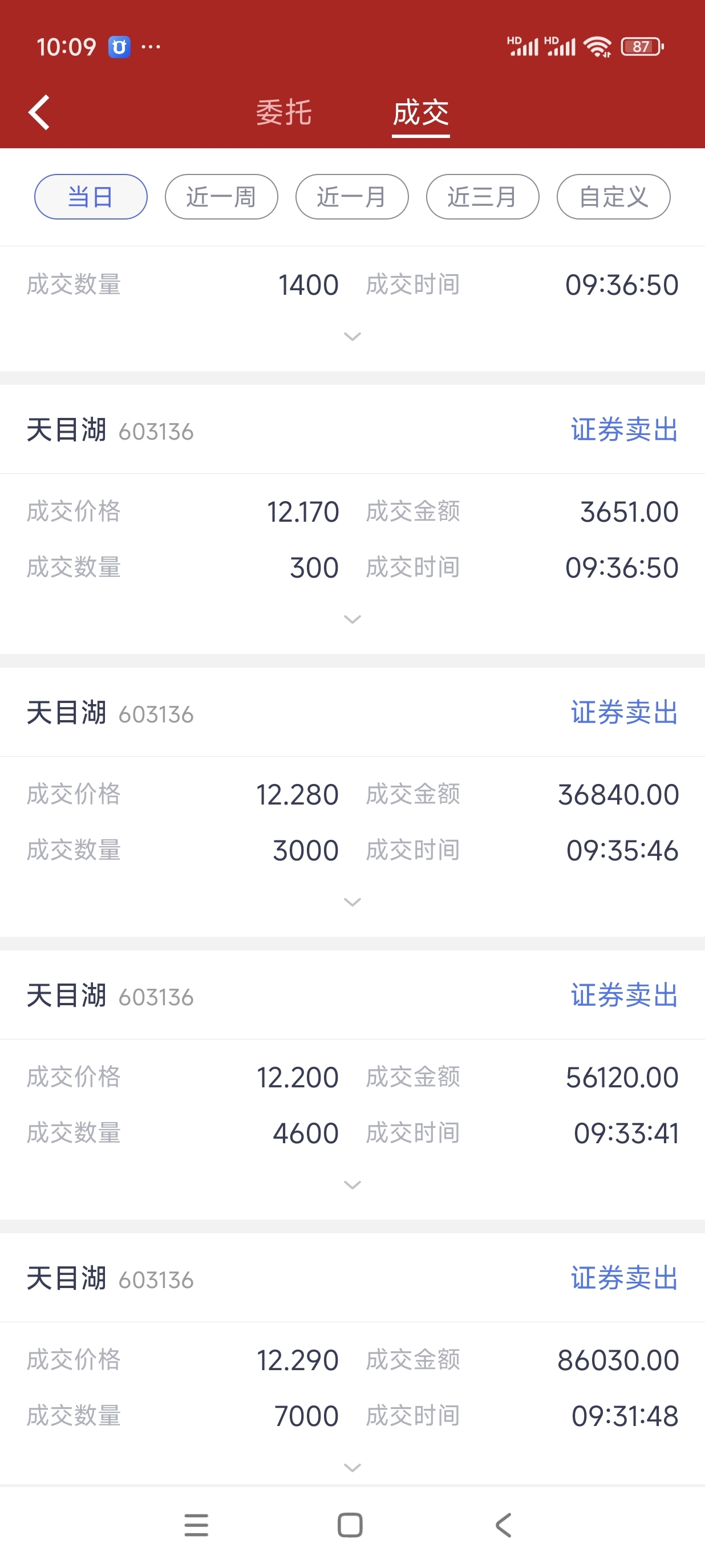Filter records by 近三月

(x=483, y=197)
